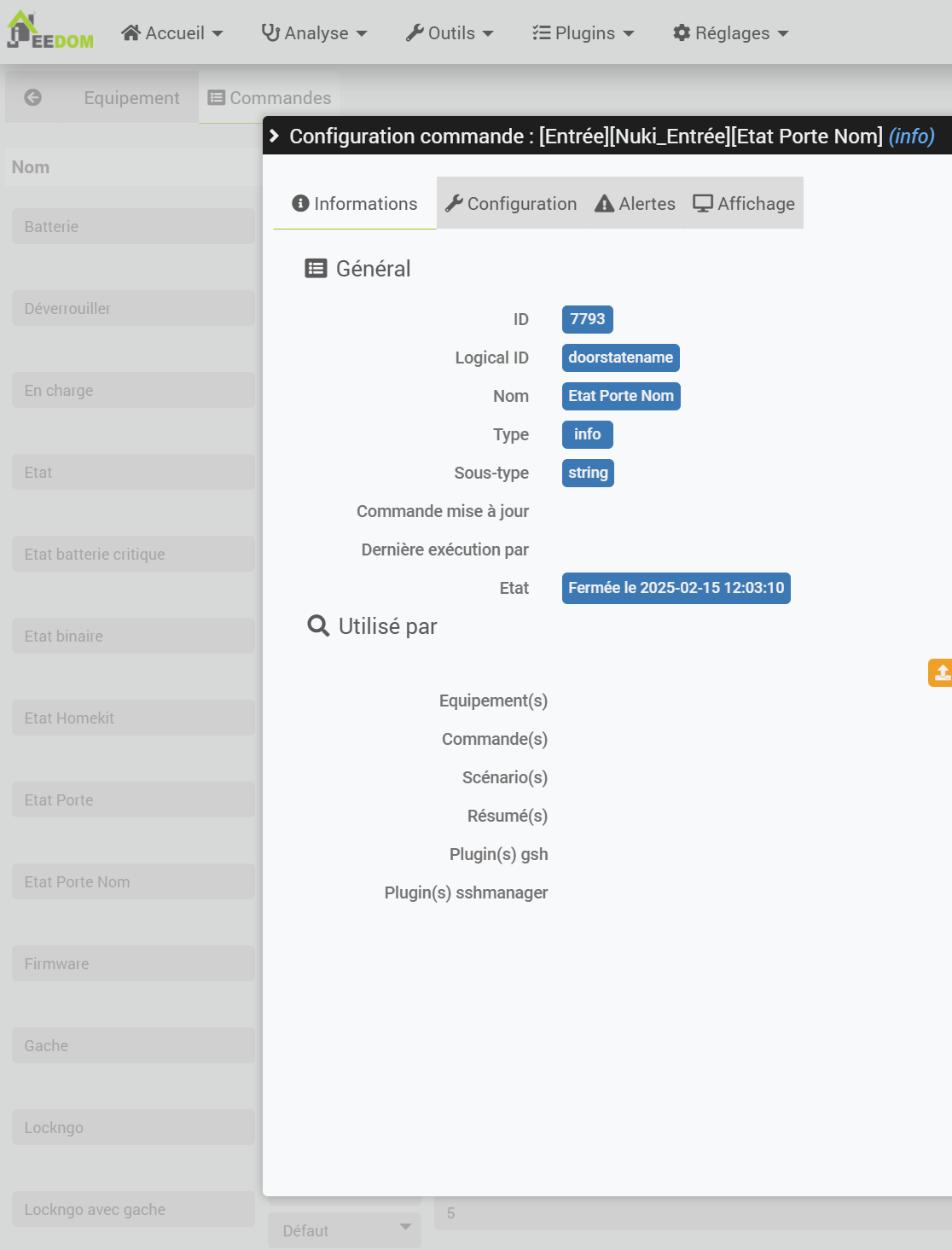Screen dimensions: 952x1250
Task: Switch to the Configuration tab
Action: (511, 204)
